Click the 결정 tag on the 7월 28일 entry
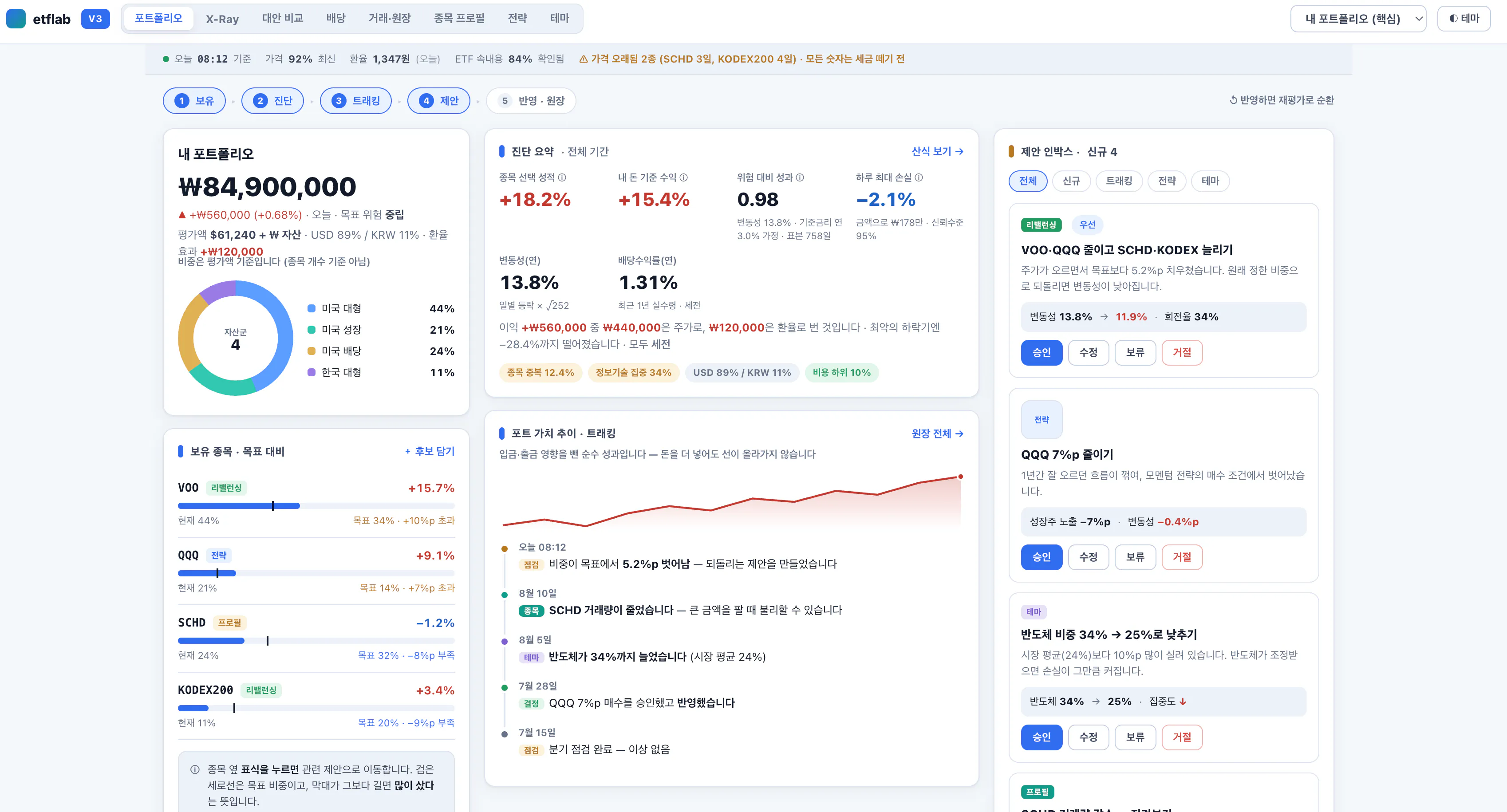Screen dimensions: 1507x812 tap(531, 703)
